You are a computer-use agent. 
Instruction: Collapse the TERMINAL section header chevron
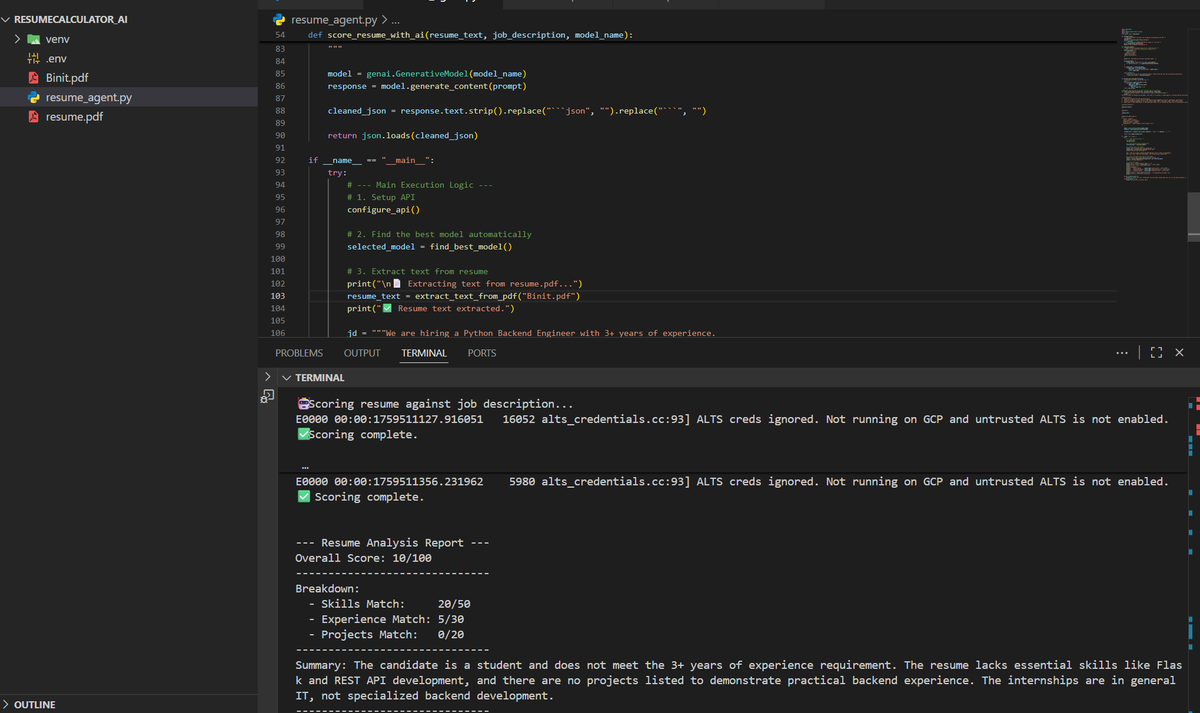(287, 378)
